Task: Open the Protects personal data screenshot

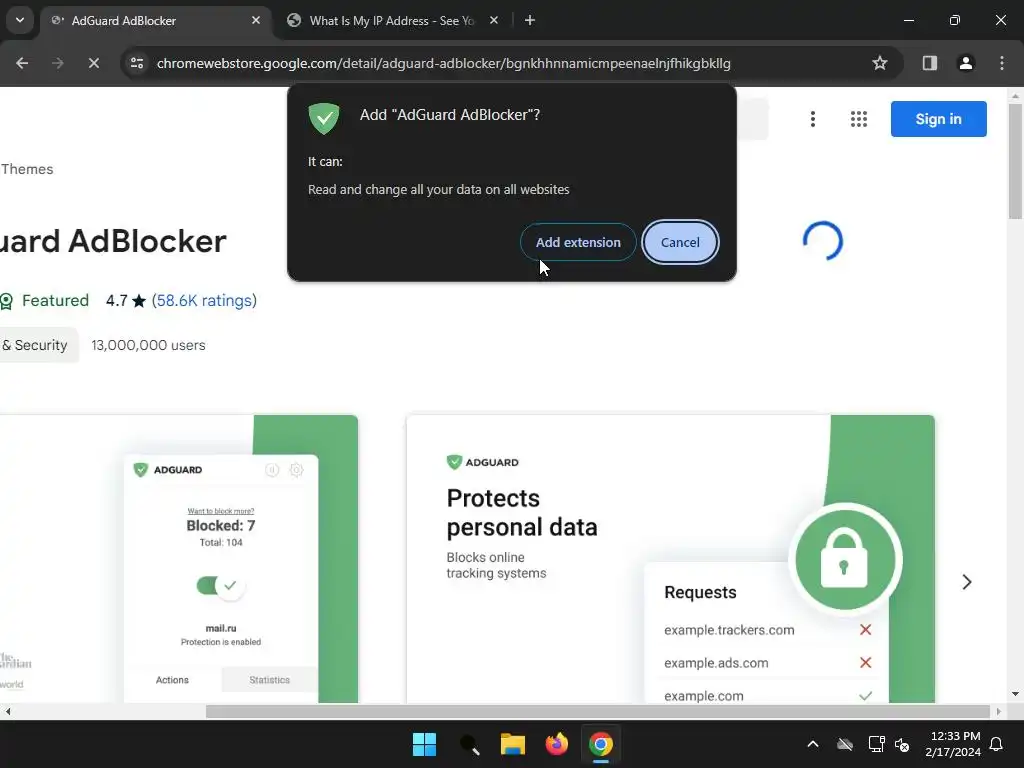Action: click(670, 559)
